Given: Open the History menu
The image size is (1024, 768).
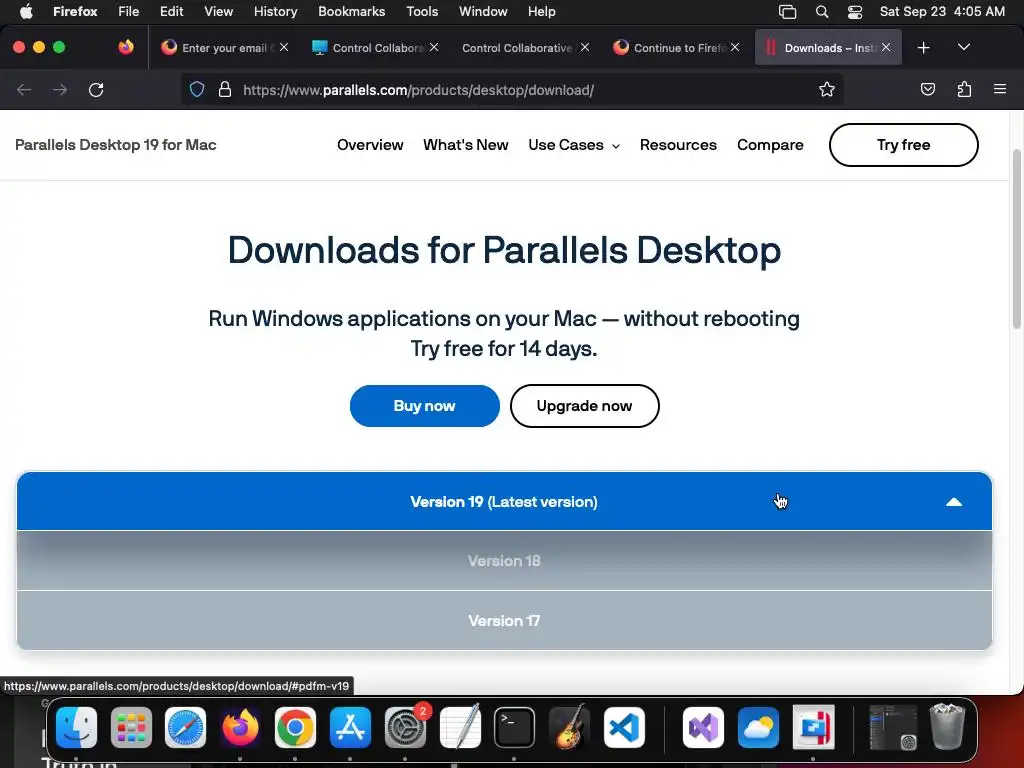Looking at the screenshot, I should click(x=275, y=11).
